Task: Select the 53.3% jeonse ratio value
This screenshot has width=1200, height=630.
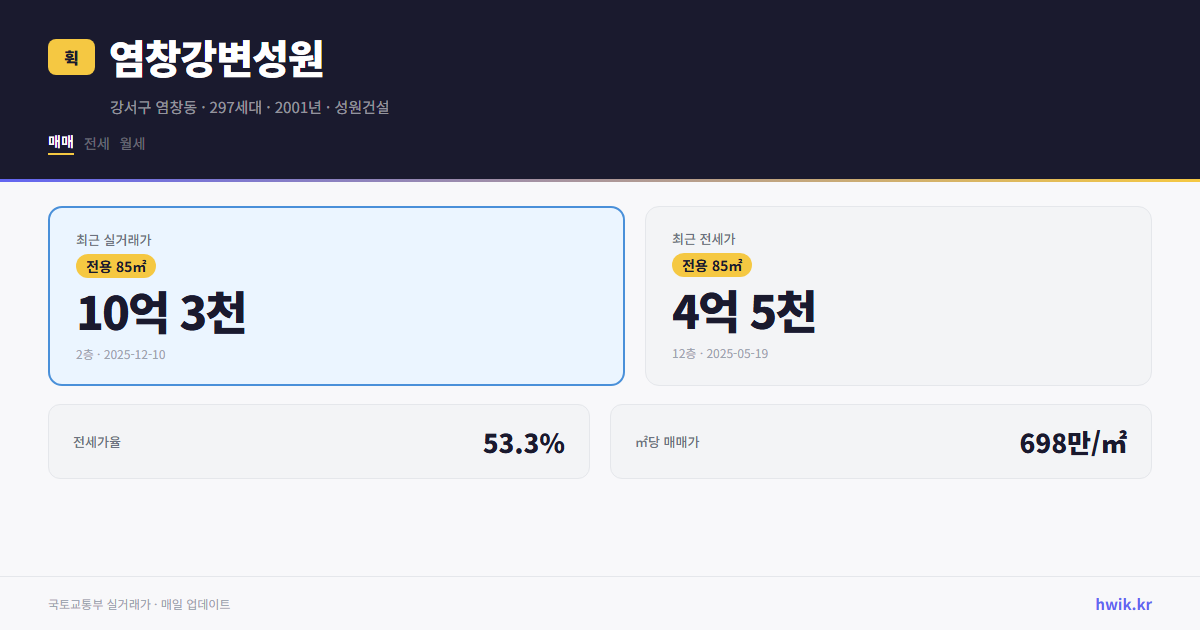Action: [x=524, y=441]
